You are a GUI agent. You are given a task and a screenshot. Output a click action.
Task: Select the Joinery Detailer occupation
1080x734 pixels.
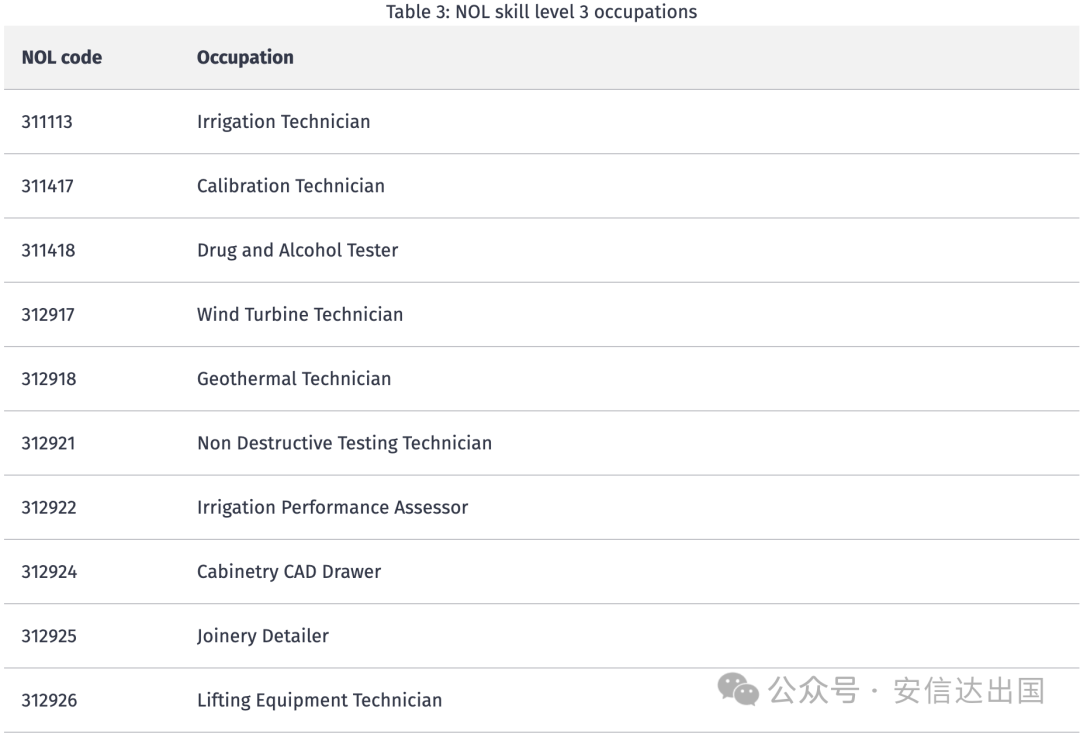click(263, 636)
